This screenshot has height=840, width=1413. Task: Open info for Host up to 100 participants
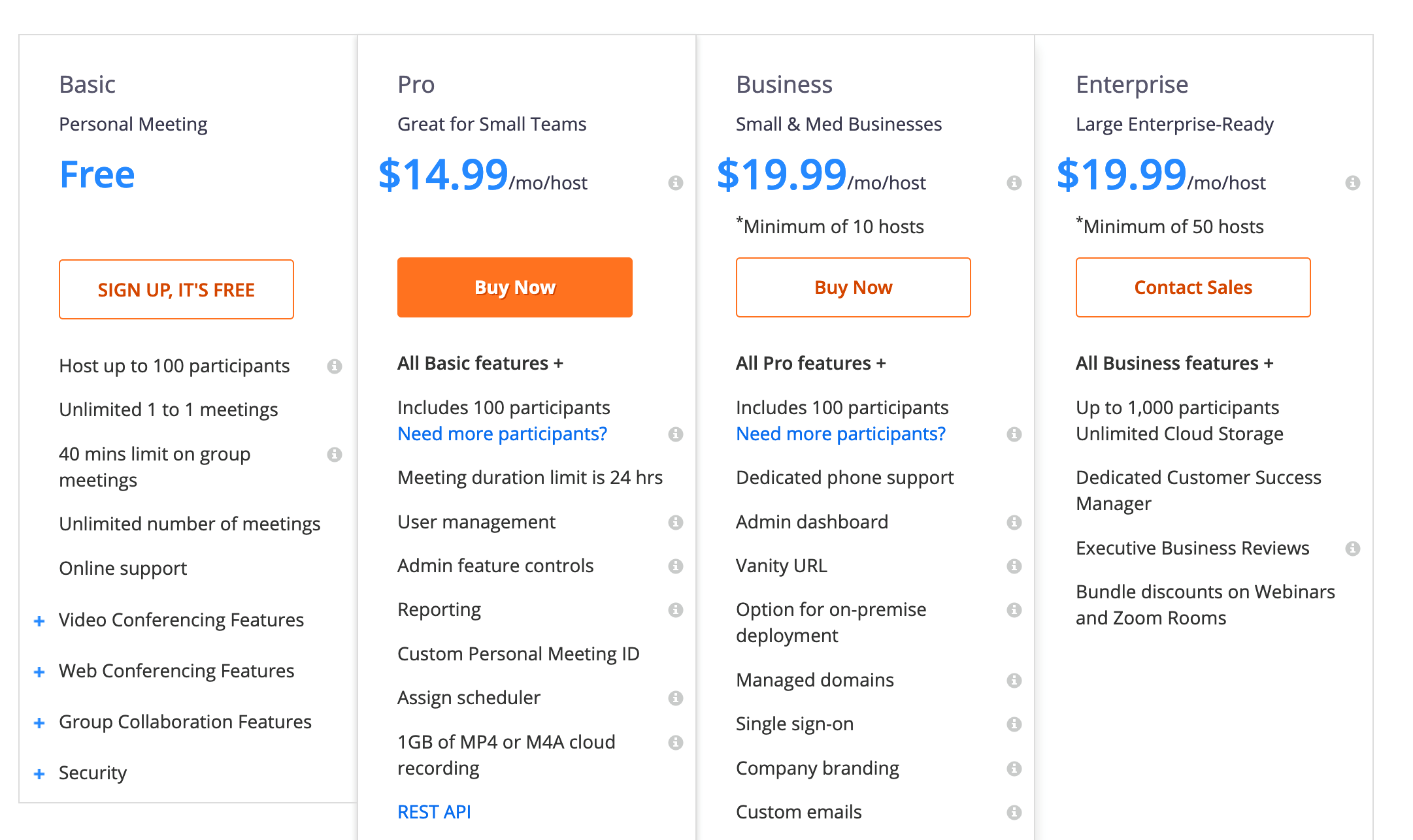335,366
